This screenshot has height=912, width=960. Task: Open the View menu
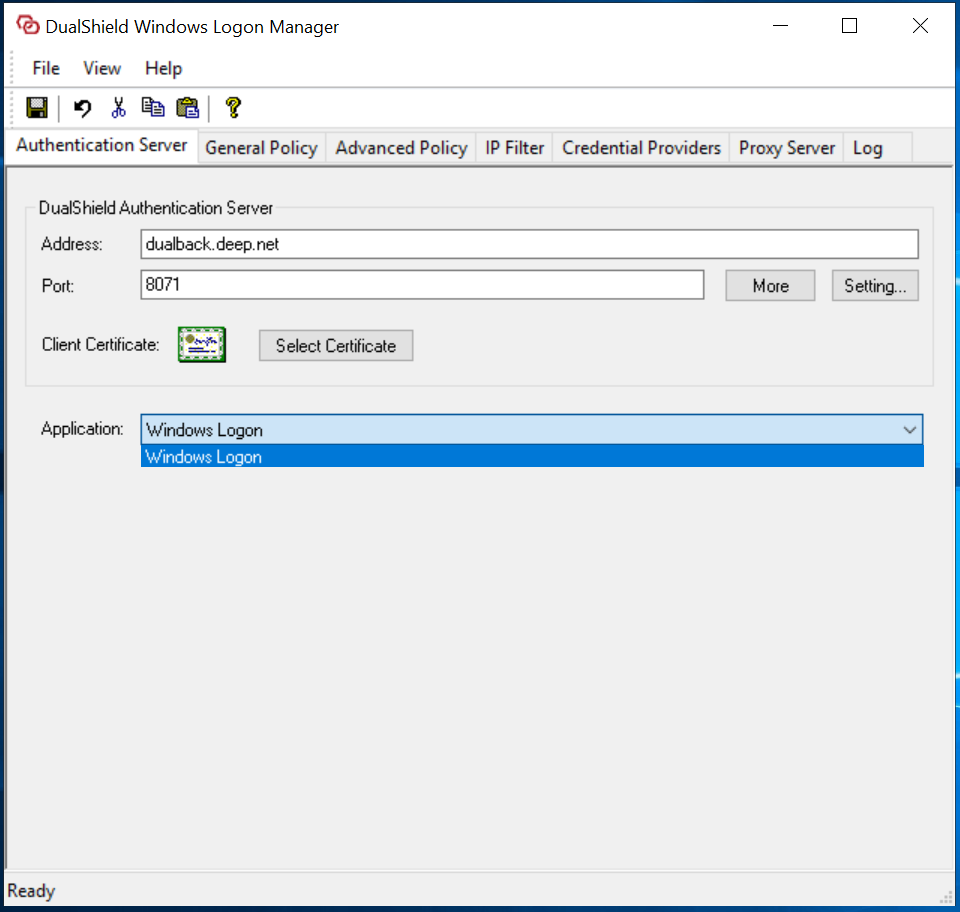point(102,68)
